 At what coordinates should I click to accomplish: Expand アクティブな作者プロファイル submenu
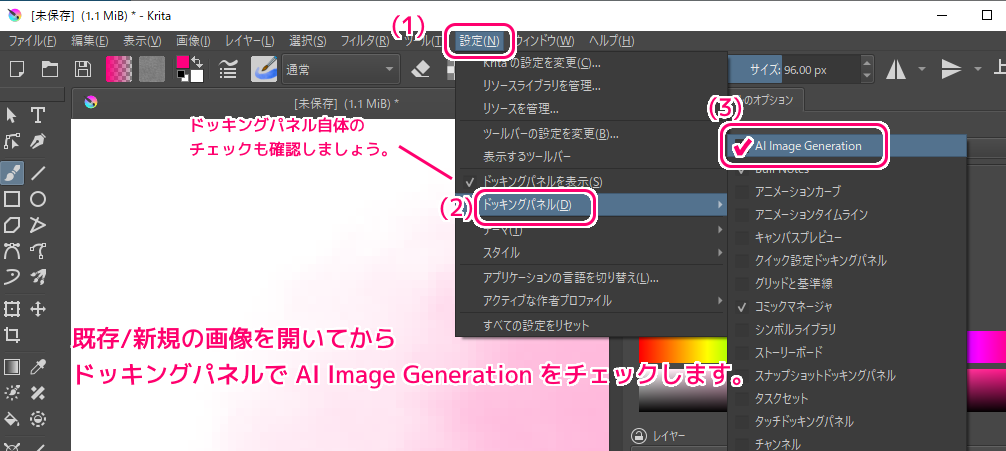point(591,300)
